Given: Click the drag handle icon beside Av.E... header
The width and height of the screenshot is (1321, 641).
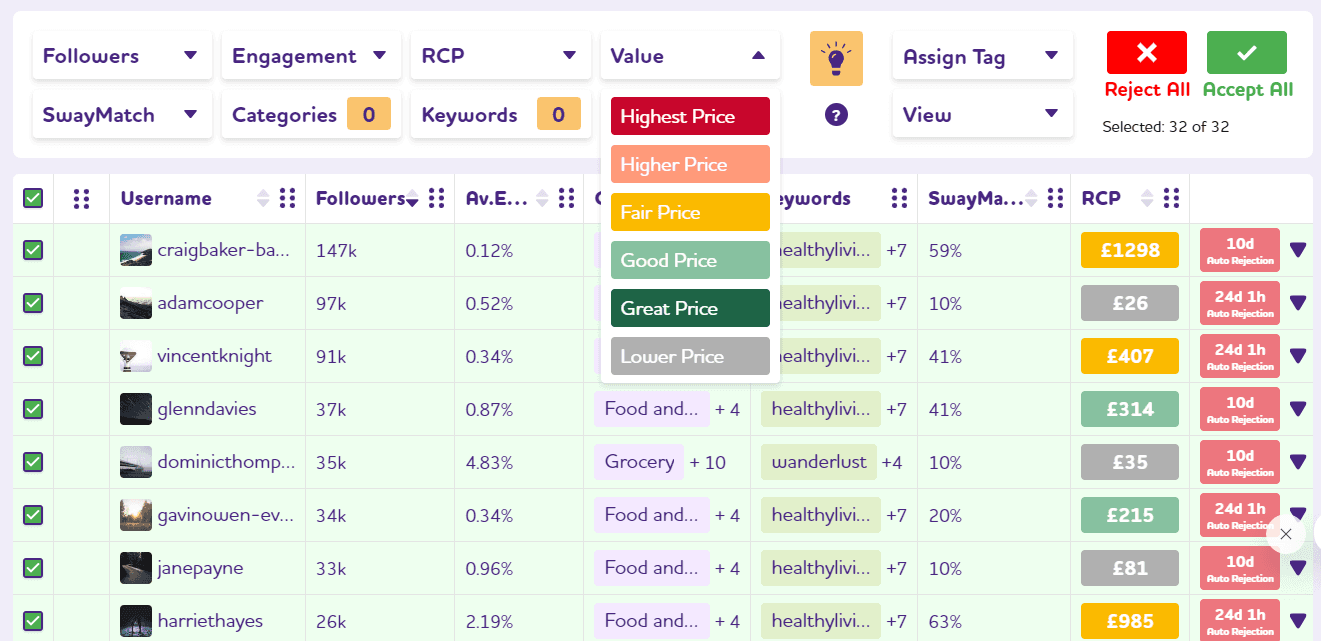Looking at the screenshot, I should pos(566,198).
